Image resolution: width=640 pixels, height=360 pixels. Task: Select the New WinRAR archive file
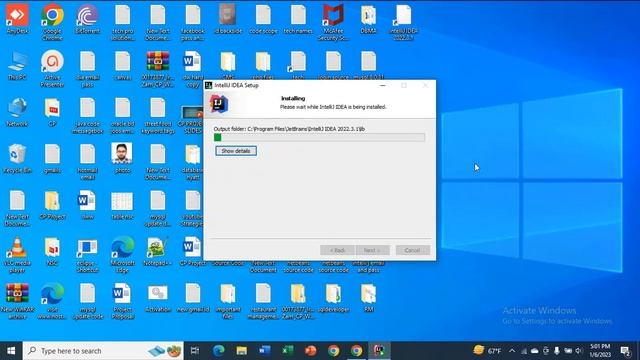17,301
